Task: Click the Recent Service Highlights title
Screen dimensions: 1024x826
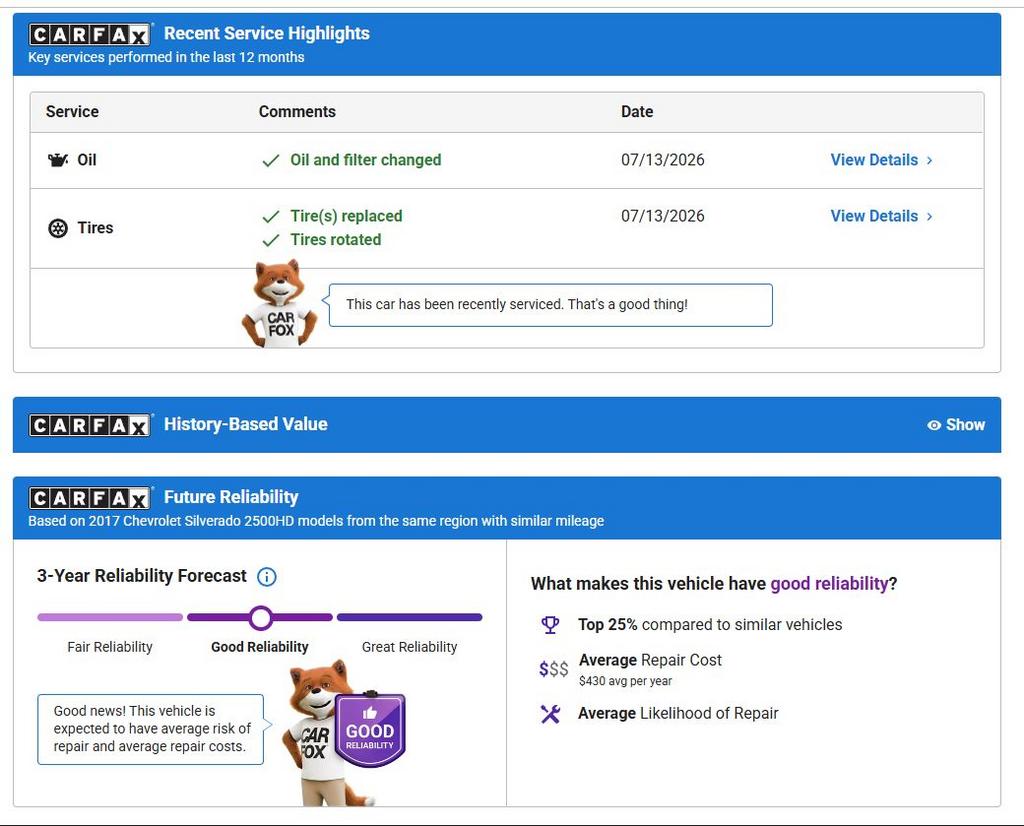Action: tap(266, 33)
